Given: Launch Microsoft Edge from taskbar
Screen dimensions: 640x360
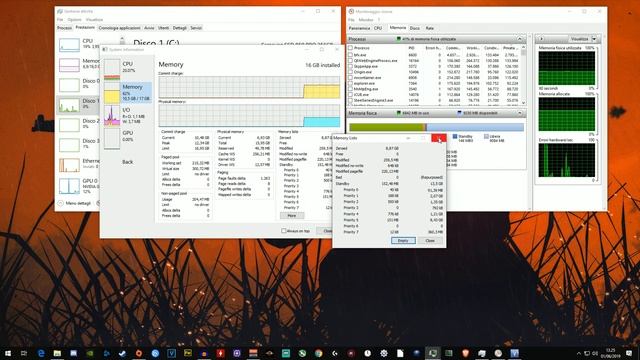Looking at the screenshot, I should coord(41,353).
